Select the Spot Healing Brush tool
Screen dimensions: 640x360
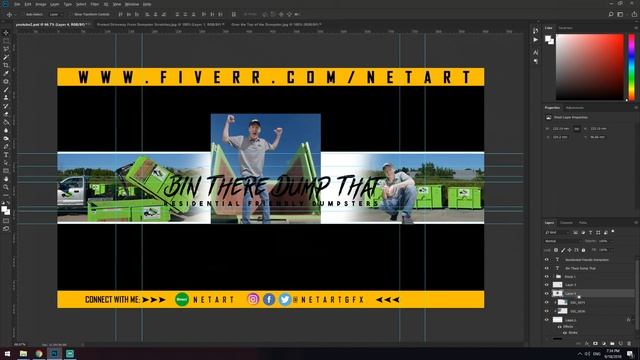coord(6,82)
